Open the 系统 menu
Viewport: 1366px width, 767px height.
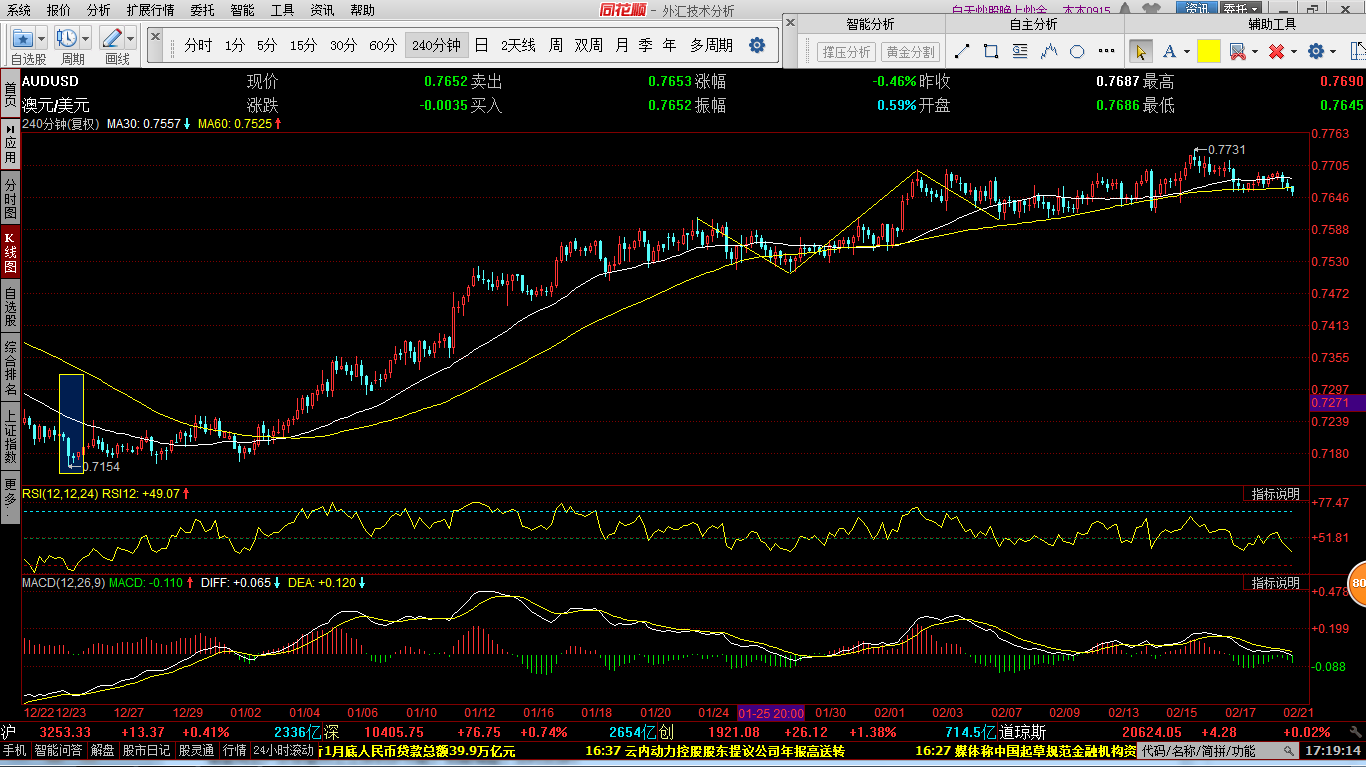click(x=18, y=10)
